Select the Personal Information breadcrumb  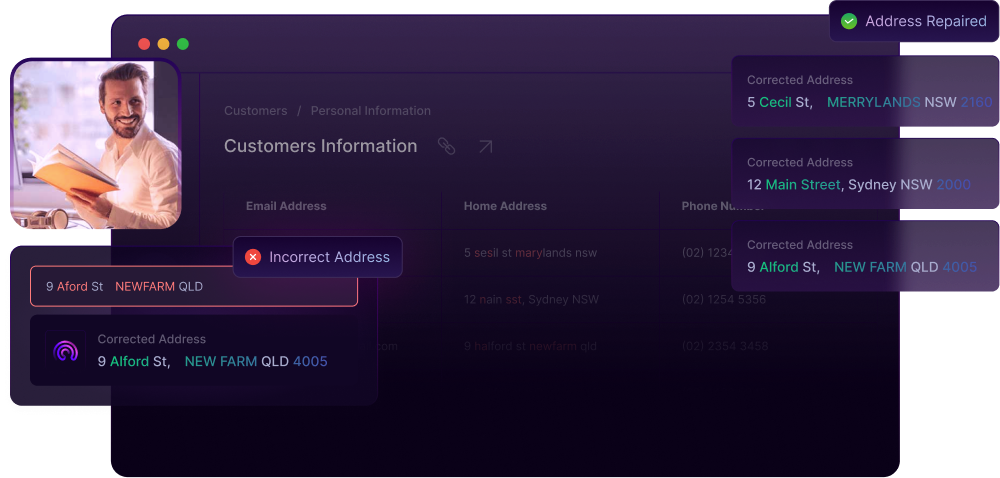370,111
